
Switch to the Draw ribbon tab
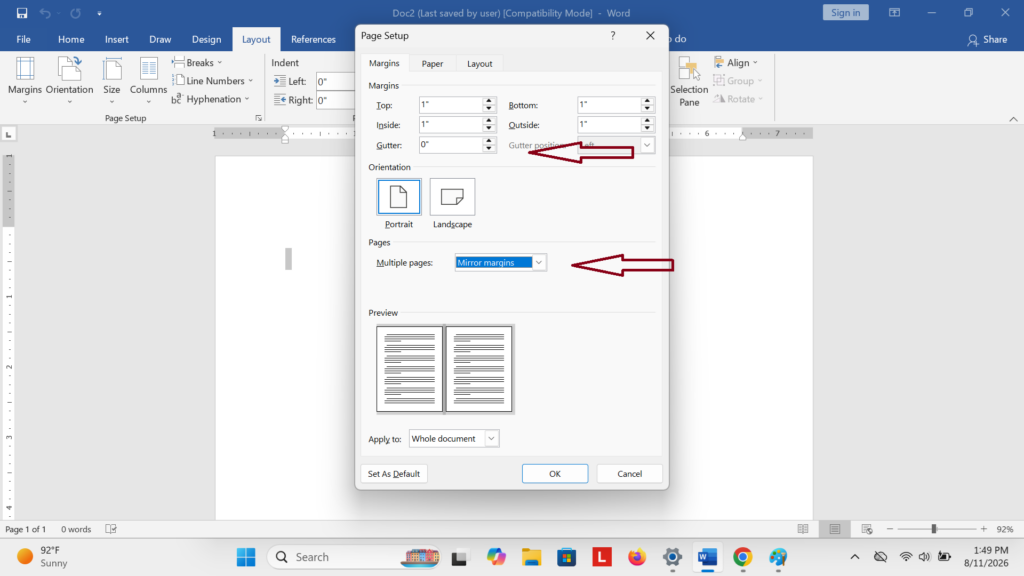point(160,39)
